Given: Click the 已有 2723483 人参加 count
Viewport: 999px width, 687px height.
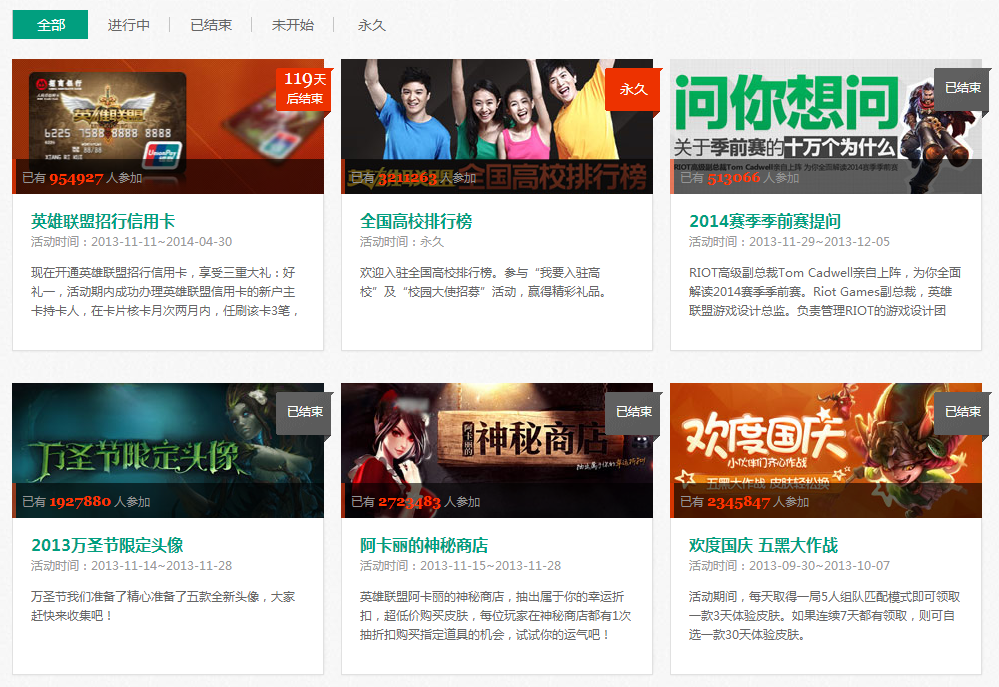Looking at the screenshot, I should click(415, 502).
